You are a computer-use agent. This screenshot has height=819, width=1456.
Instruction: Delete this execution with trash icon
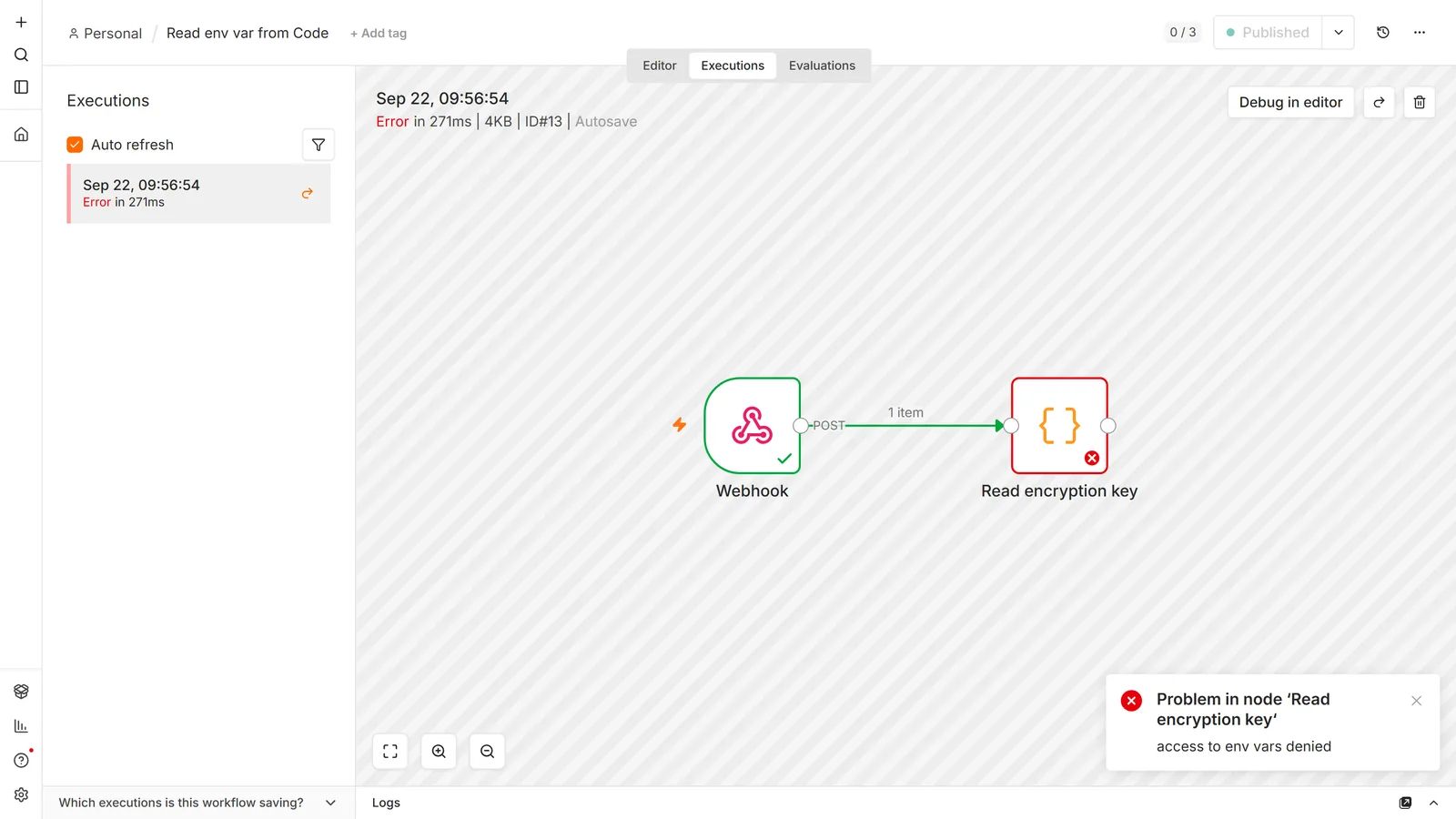click(x=1419, y=102)
